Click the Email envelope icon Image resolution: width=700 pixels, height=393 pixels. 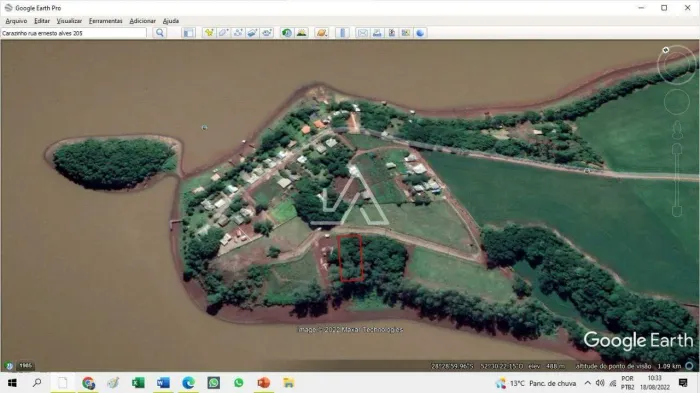[362, 33]
